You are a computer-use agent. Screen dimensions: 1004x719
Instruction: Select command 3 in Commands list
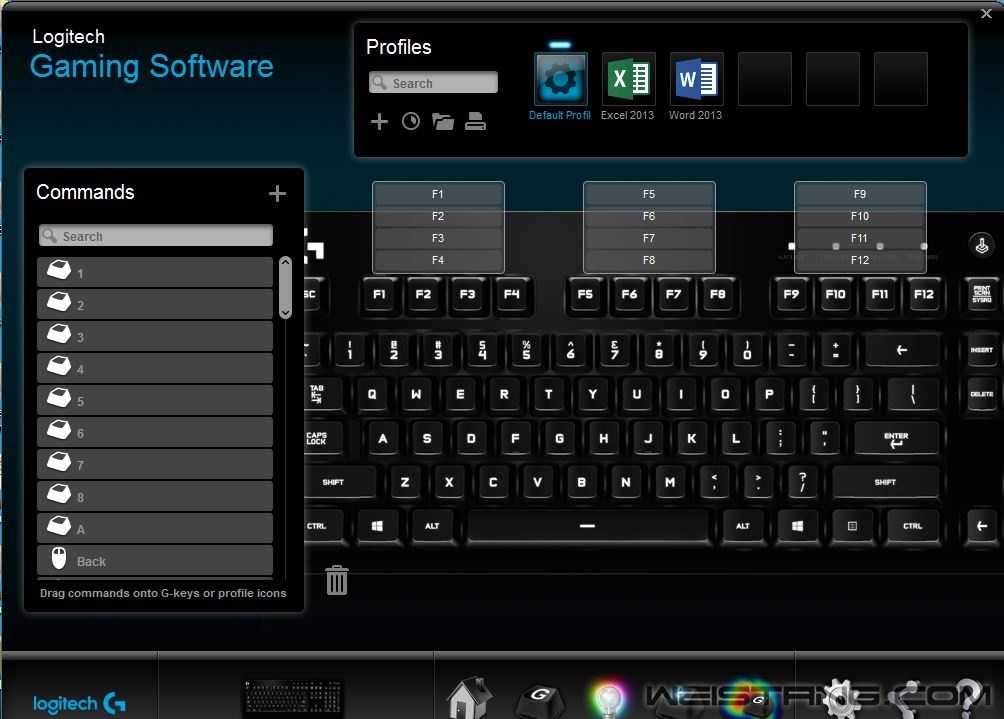coord(155,336)
